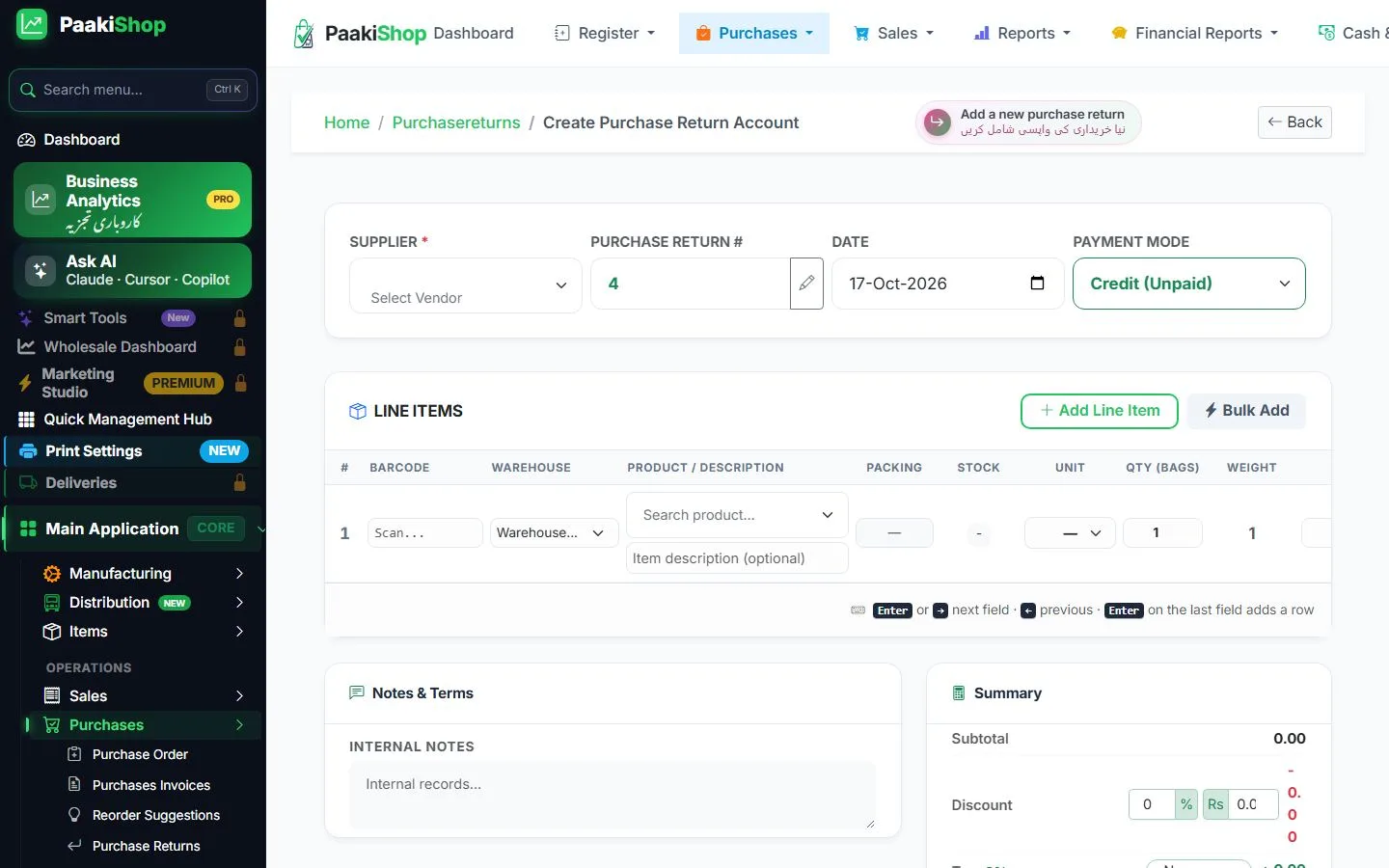Open the Search product combo box

point(737,515)
